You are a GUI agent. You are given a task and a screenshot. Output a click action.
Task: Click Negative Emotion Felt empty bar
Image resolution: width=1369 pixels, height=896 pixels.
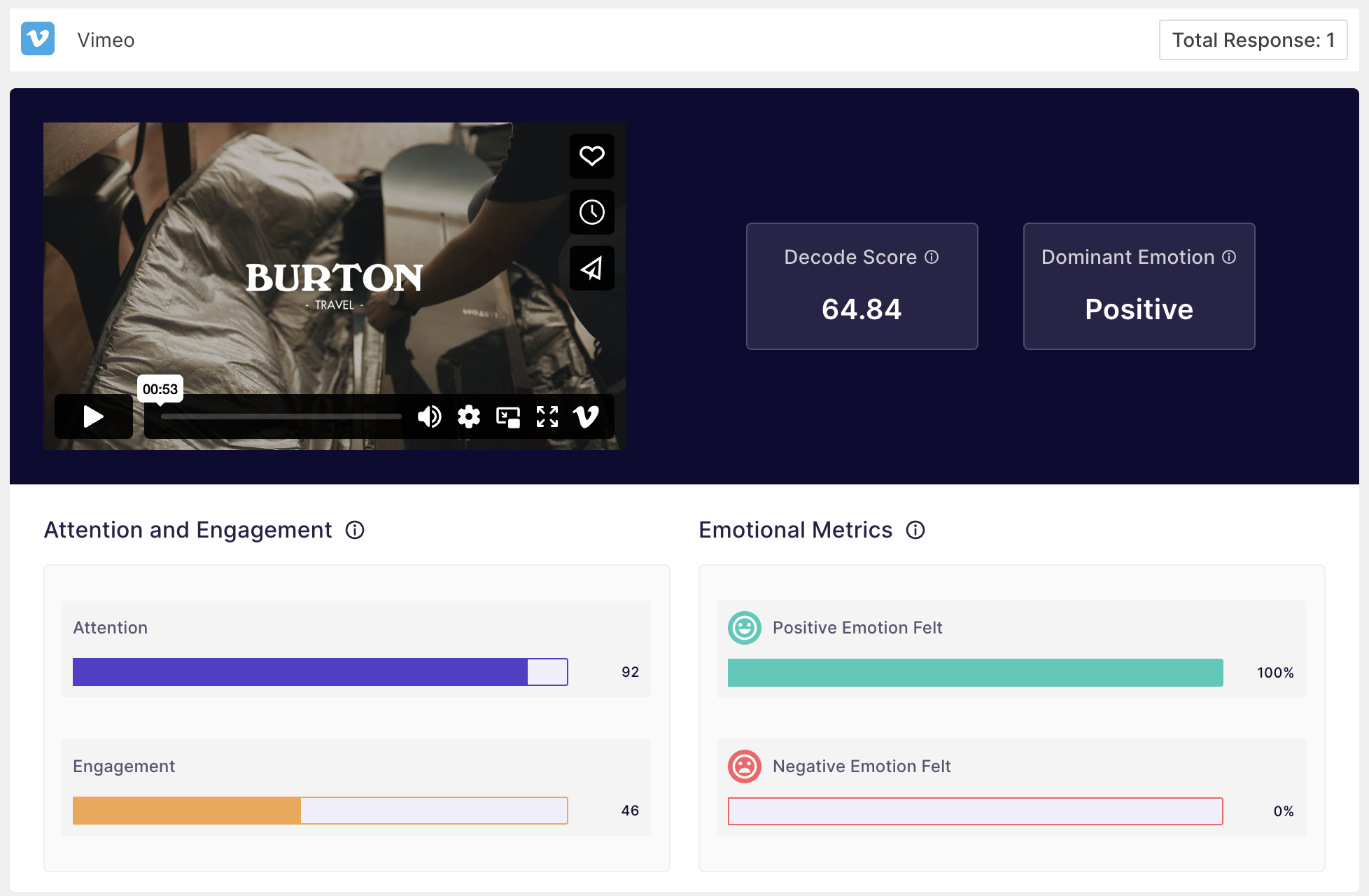point(976,811)
